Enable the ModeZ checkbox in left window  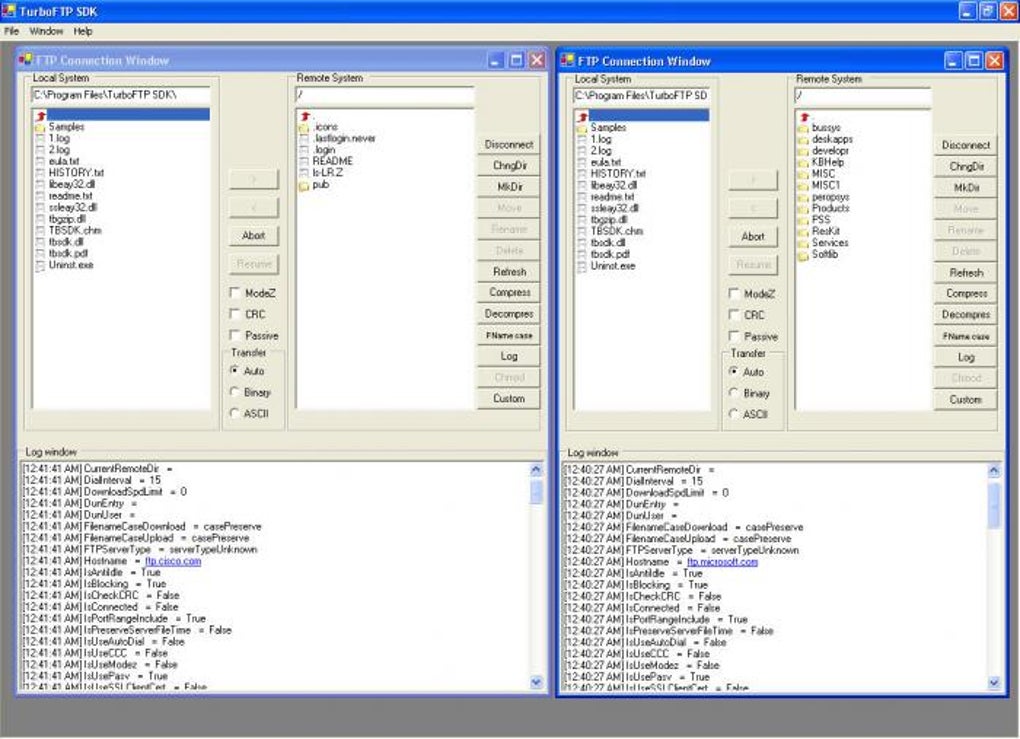tap(235, 293)
